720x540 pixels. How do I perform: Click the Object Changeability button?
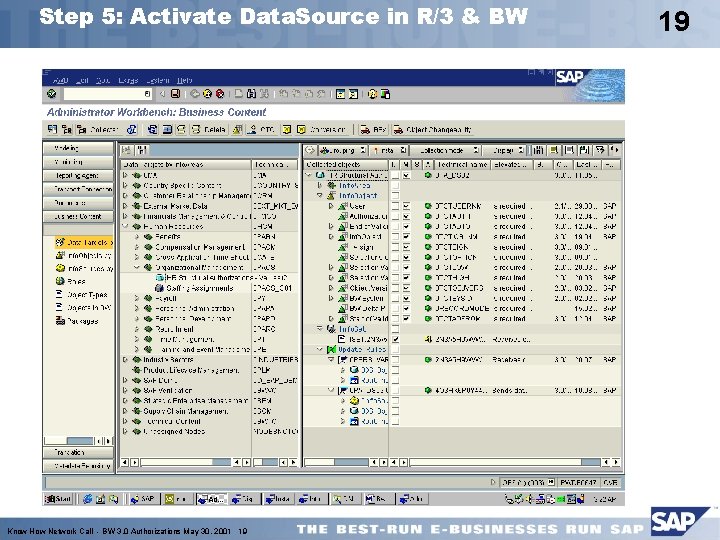point(433,129)
